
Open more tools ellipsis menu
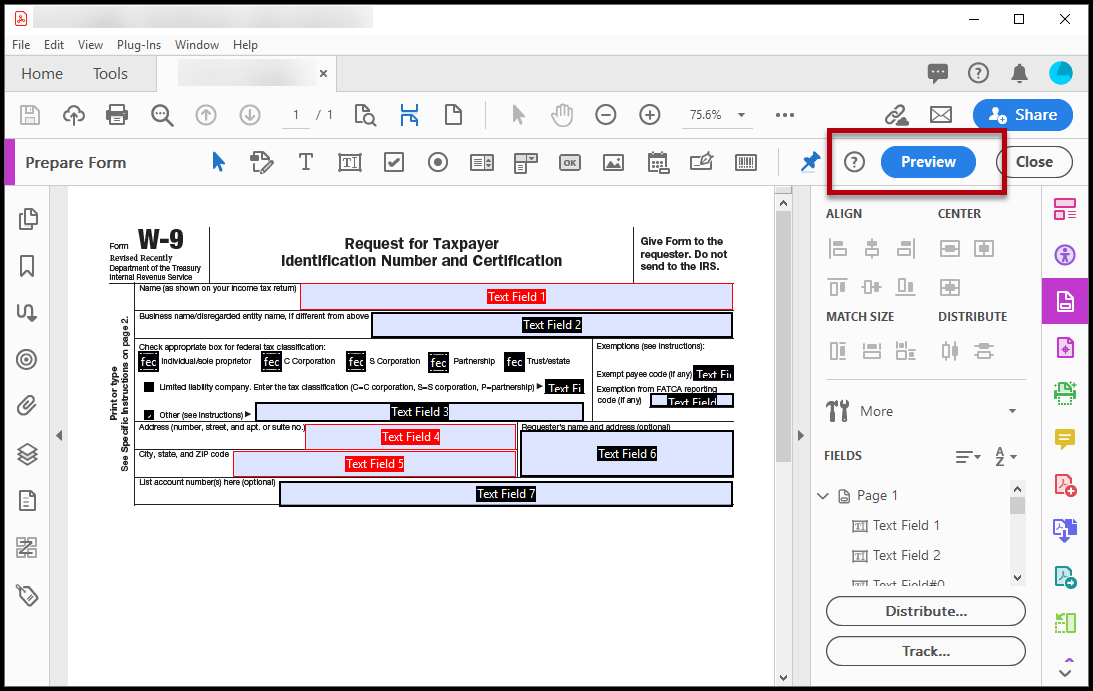pos(785,115)
